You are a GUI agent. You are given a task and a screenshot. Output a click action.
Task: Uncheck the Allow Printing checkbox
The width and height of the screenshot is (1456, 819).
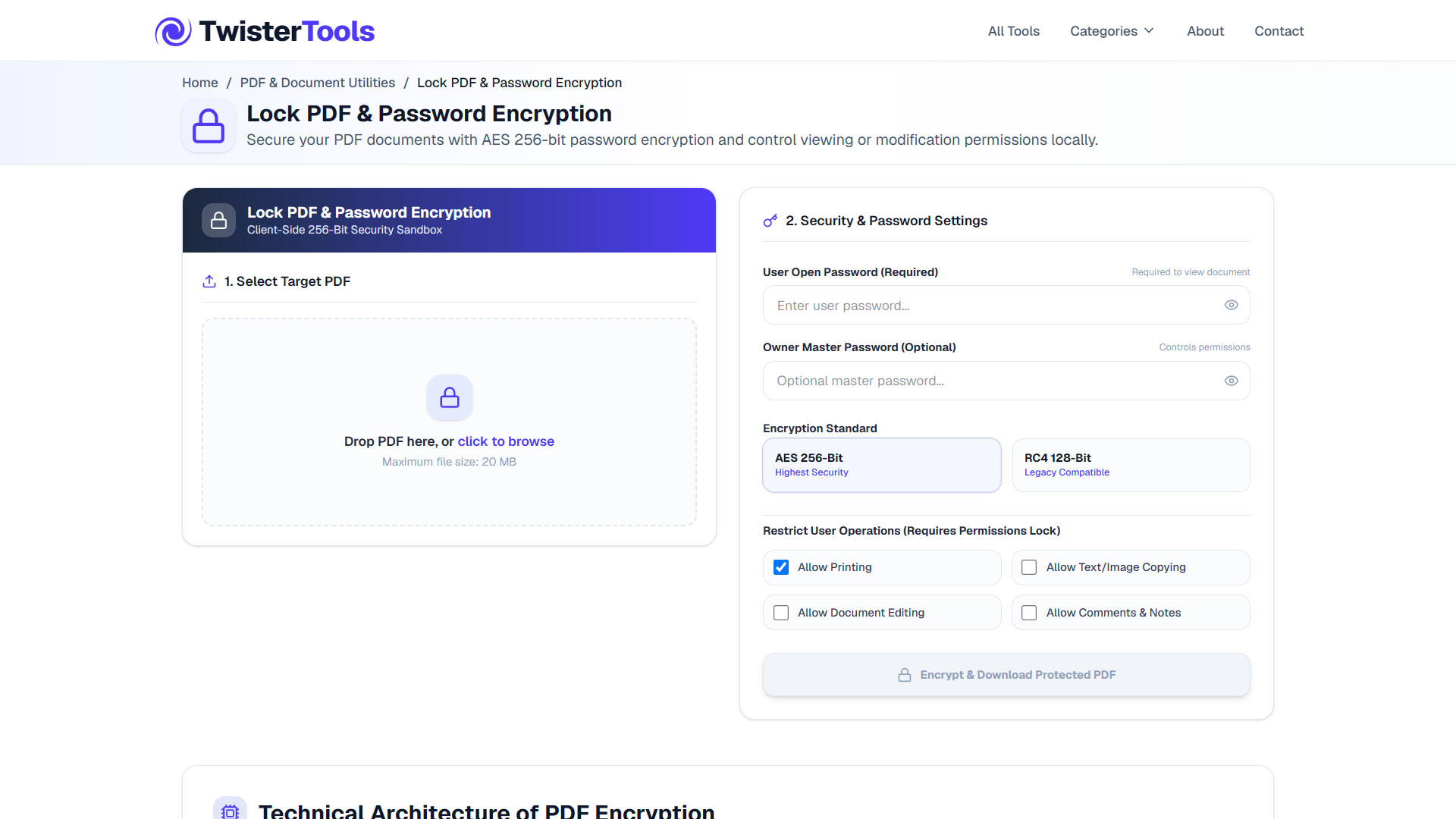[781, 567]
